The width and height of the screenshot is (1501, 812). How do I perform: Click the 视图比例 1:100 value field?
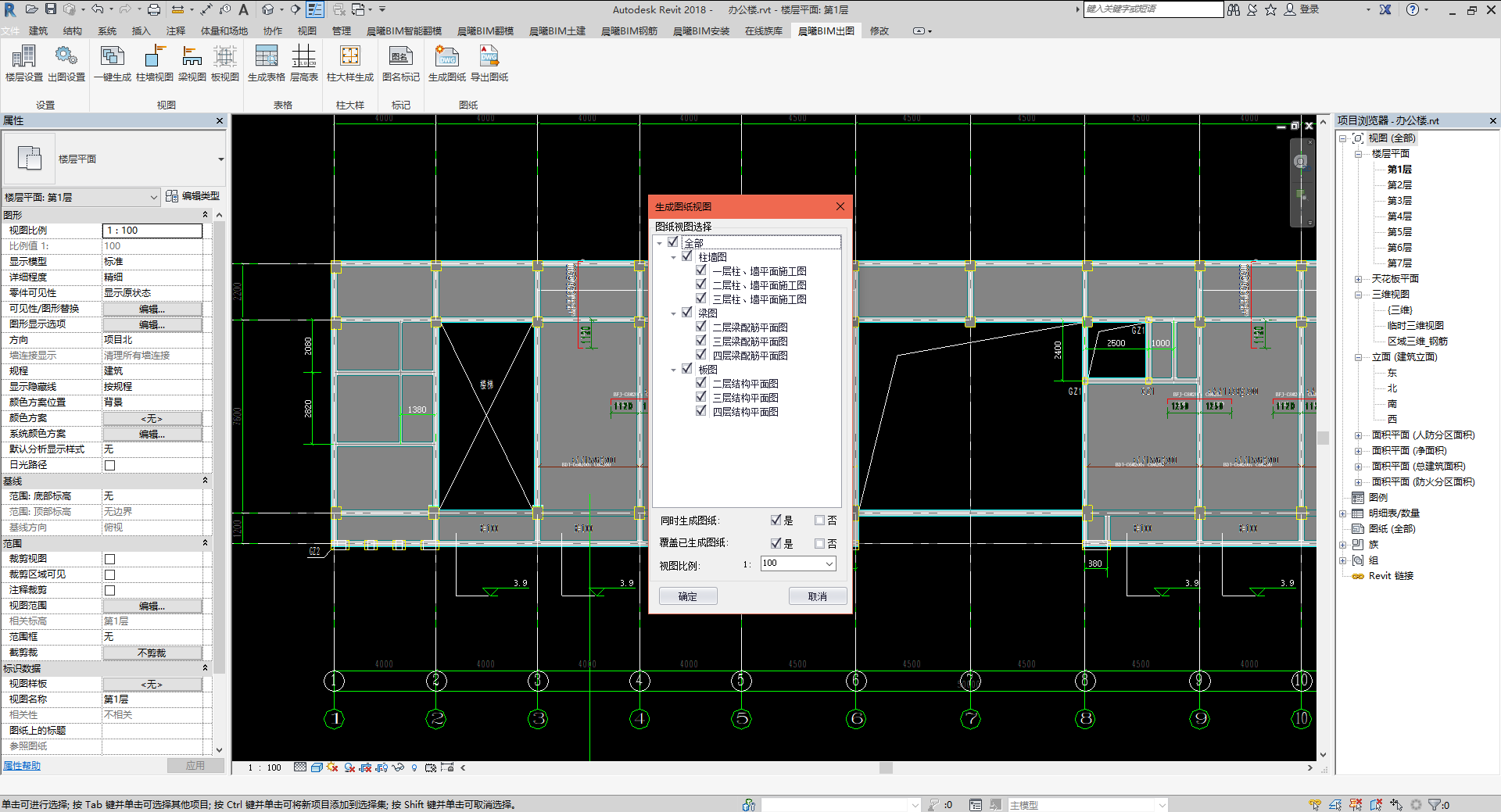[152, 231]
